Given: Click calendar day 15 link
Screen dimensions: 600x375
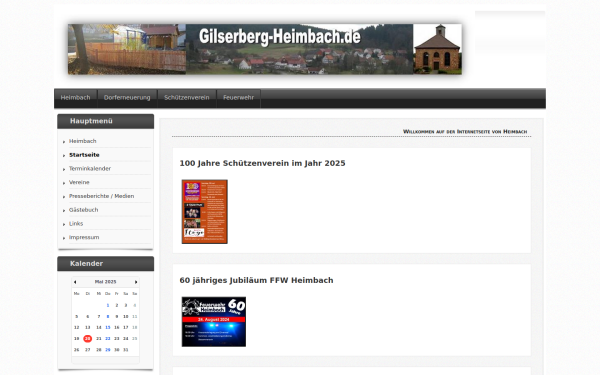Looking at the screenshot, I should [x=108, y=328].
